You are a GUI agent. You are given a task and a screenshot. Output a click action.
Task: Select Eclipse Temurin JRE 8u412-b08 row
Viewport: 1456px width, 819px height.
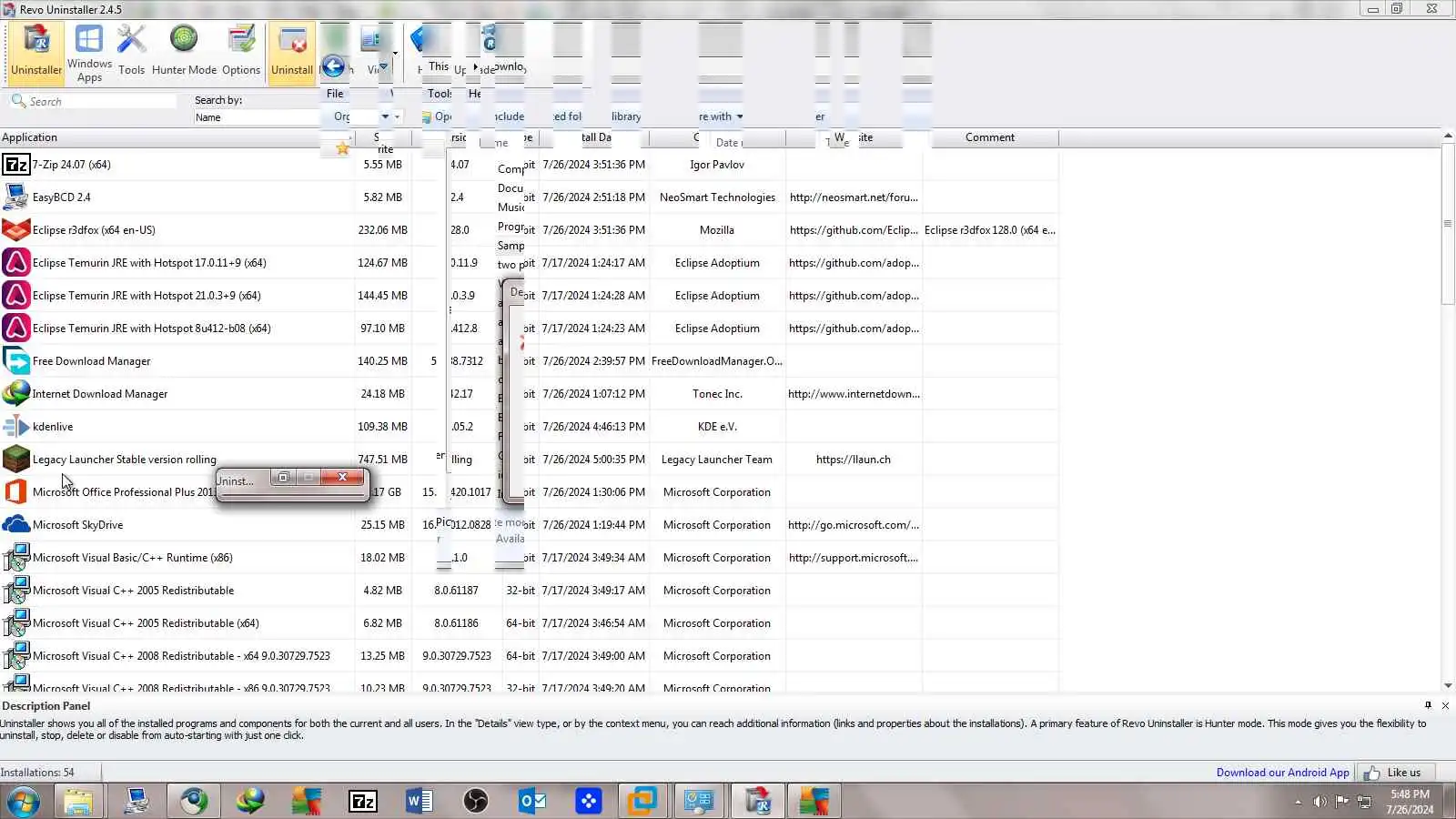[528, 329]
